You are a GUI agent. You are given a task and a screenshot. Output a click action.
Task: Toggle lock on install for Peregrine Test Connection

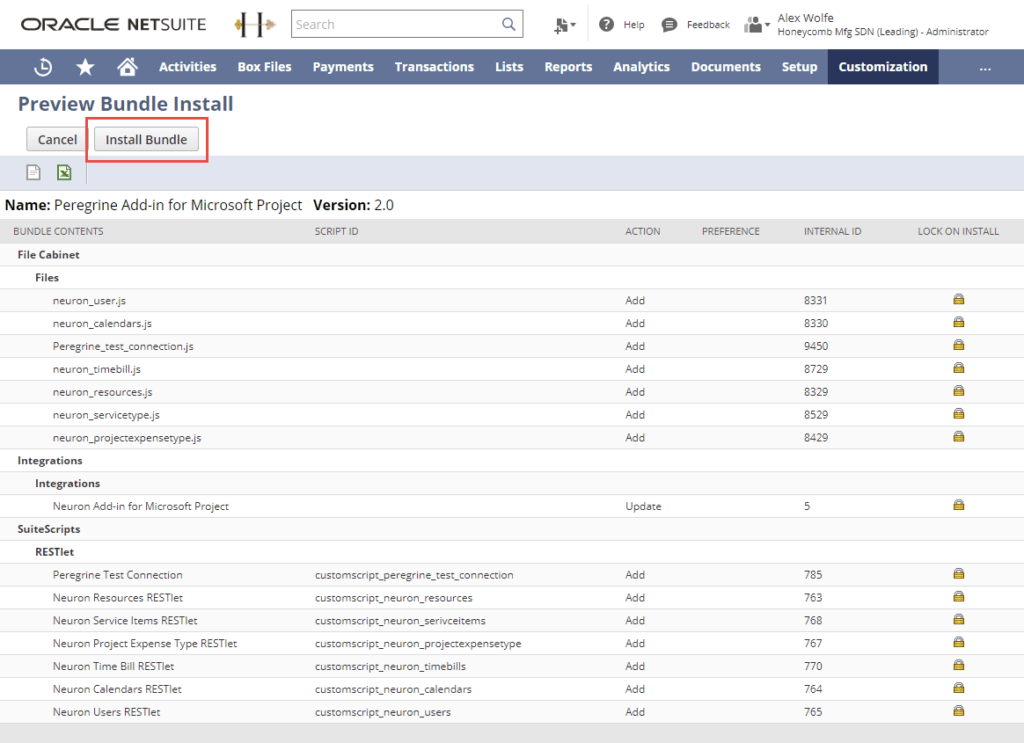click(x=958, y=574)
